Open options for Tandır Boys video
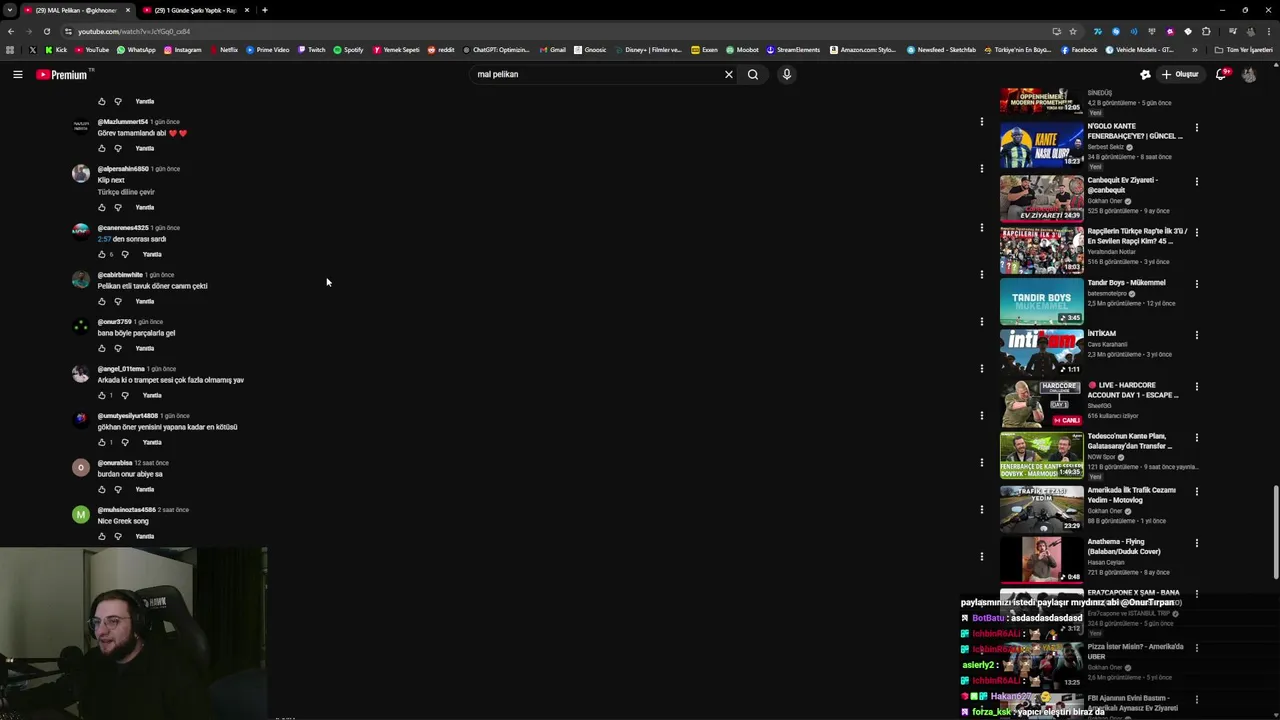Viewport: 1280px width, 720px height. coord(1196,284)
